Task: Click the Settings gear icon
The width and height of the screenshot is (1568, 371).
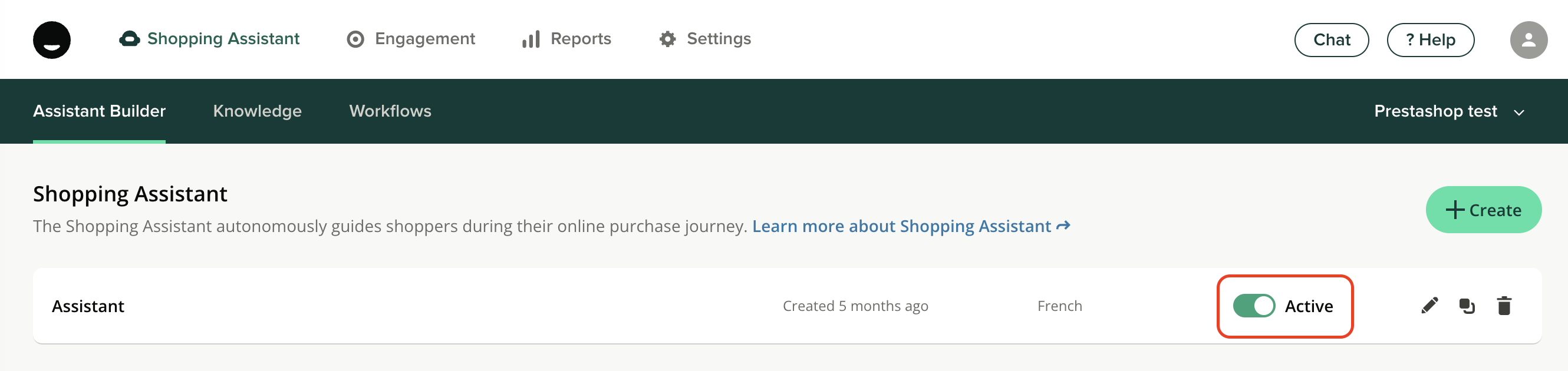Action: [x=668, y=39]
